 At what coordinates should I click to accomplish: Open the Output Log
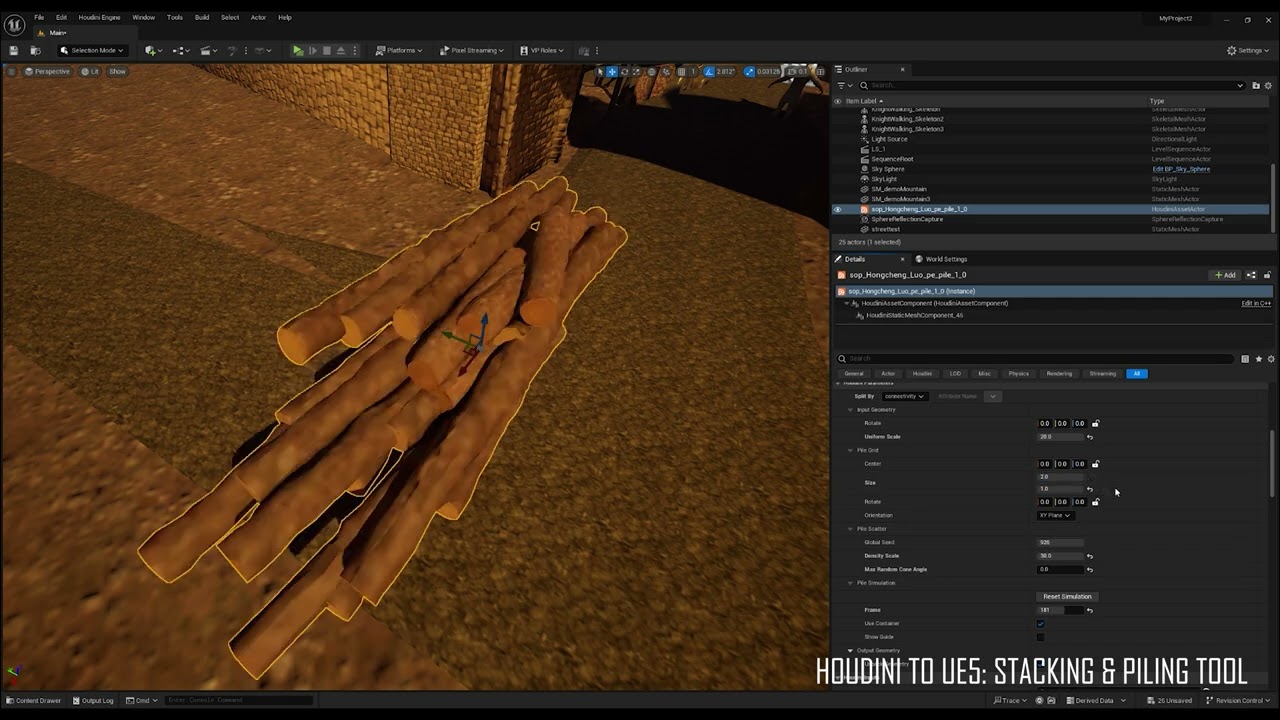[92, 700]
